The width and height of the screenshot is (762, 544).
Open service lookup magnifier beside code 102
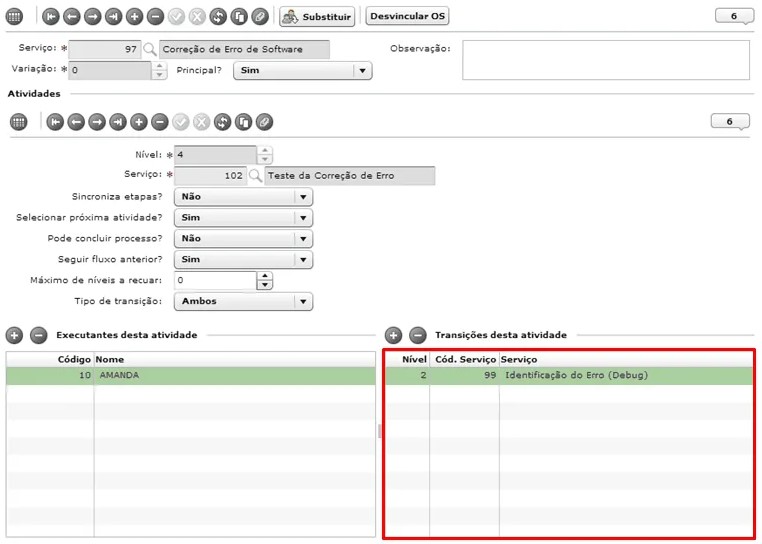[255, 175]
